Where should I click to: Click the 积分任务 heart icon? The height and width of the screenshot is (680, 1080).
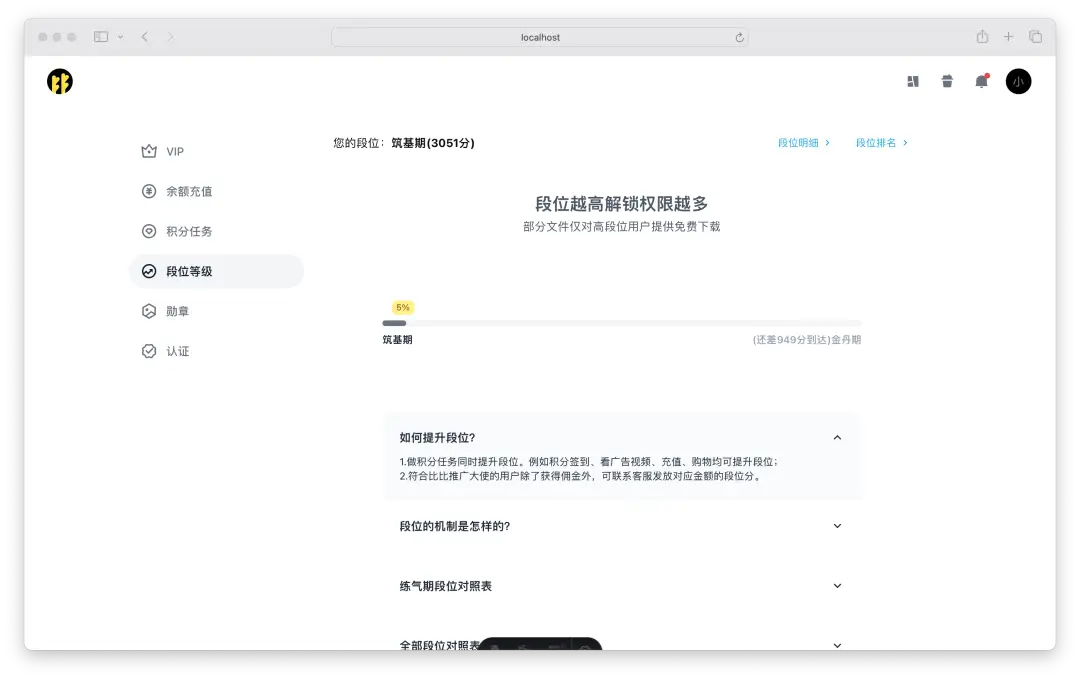coord(180,231)
